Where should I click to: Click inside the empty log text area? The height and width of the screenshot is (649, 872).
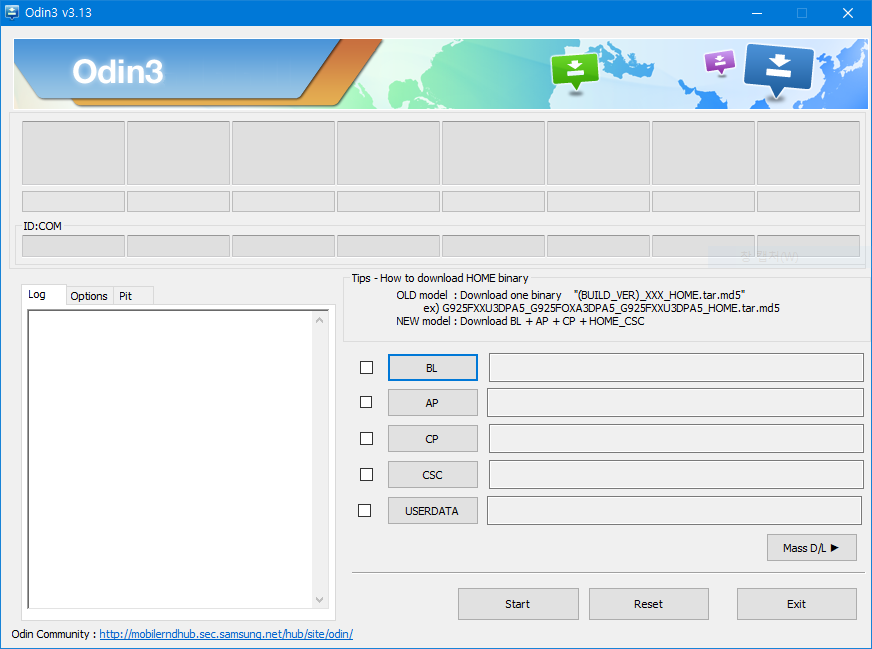click(x=170, y=459)
